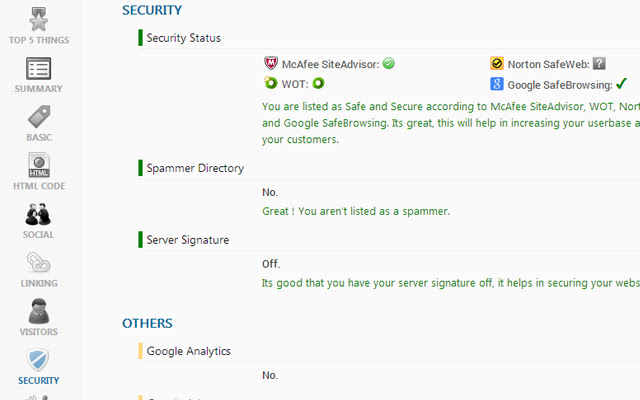The image size is (640, 400).
Task: Click the WOT logo icon
Action: (x=270, y=83)
